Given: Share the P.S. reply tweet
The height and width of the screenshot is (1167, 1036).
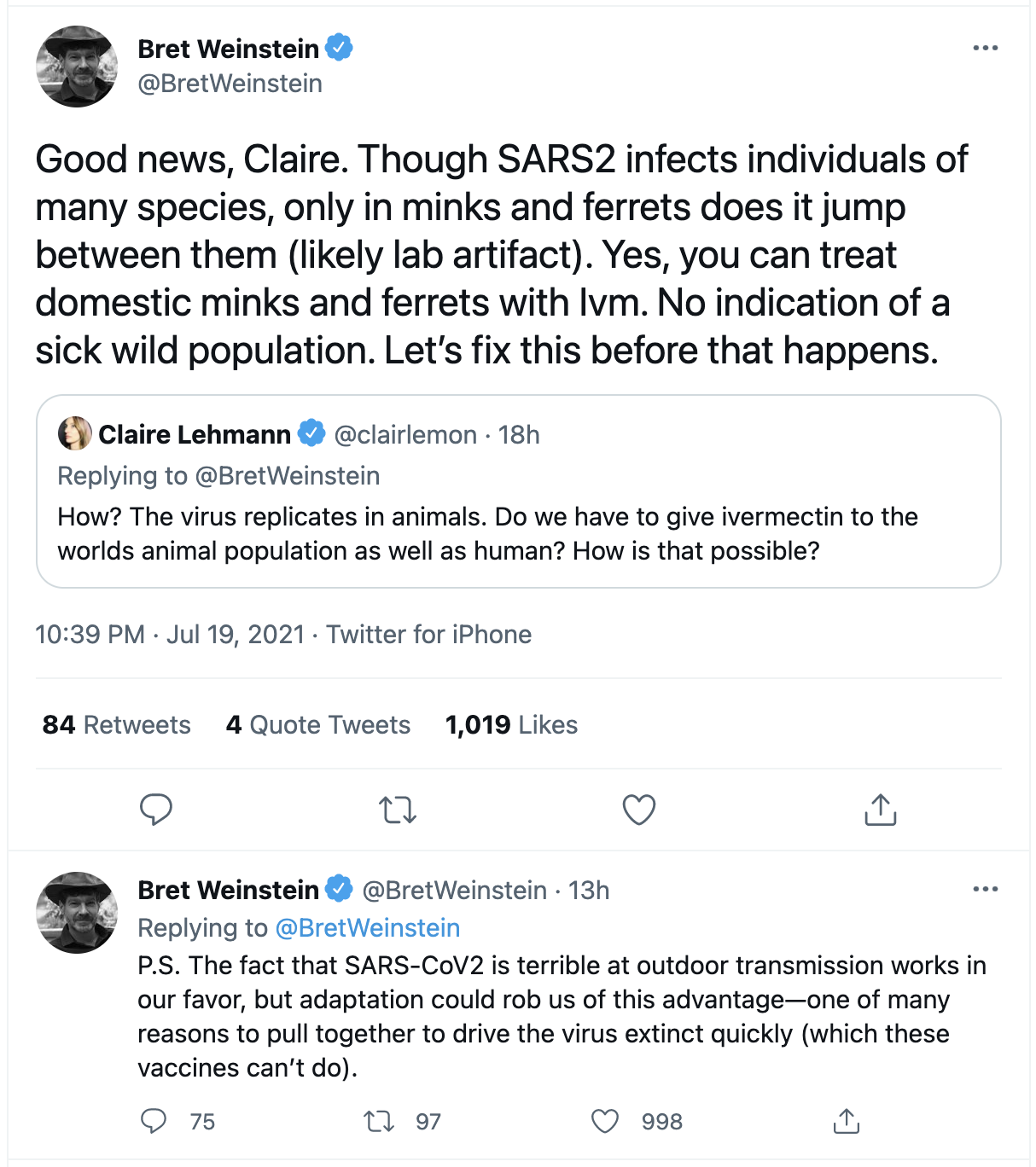Looking at the screenshot, I should 846,1121.
